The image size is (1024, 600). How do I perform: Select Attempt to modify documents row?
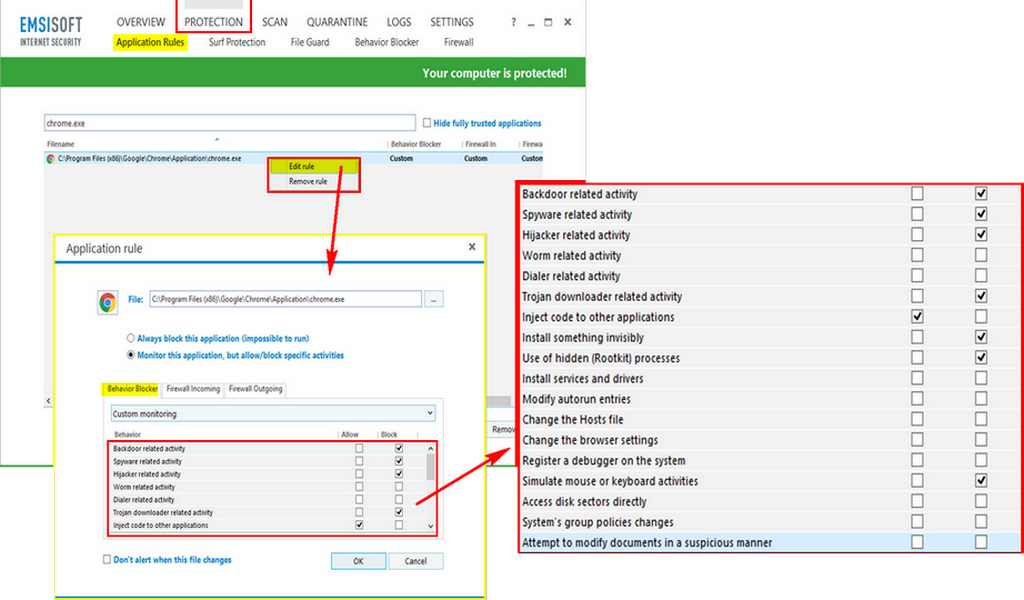coord(770,542)
